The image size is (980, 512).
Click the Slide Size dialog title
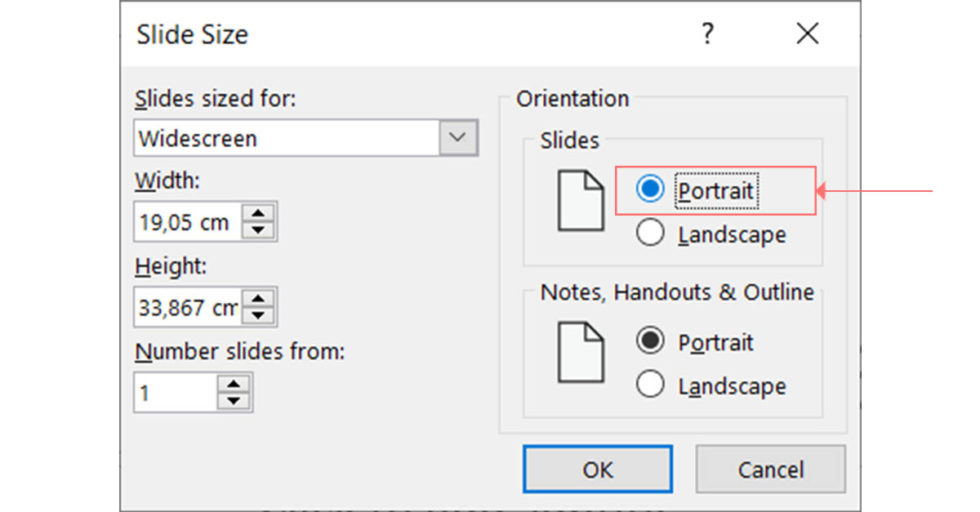(192, 34)
